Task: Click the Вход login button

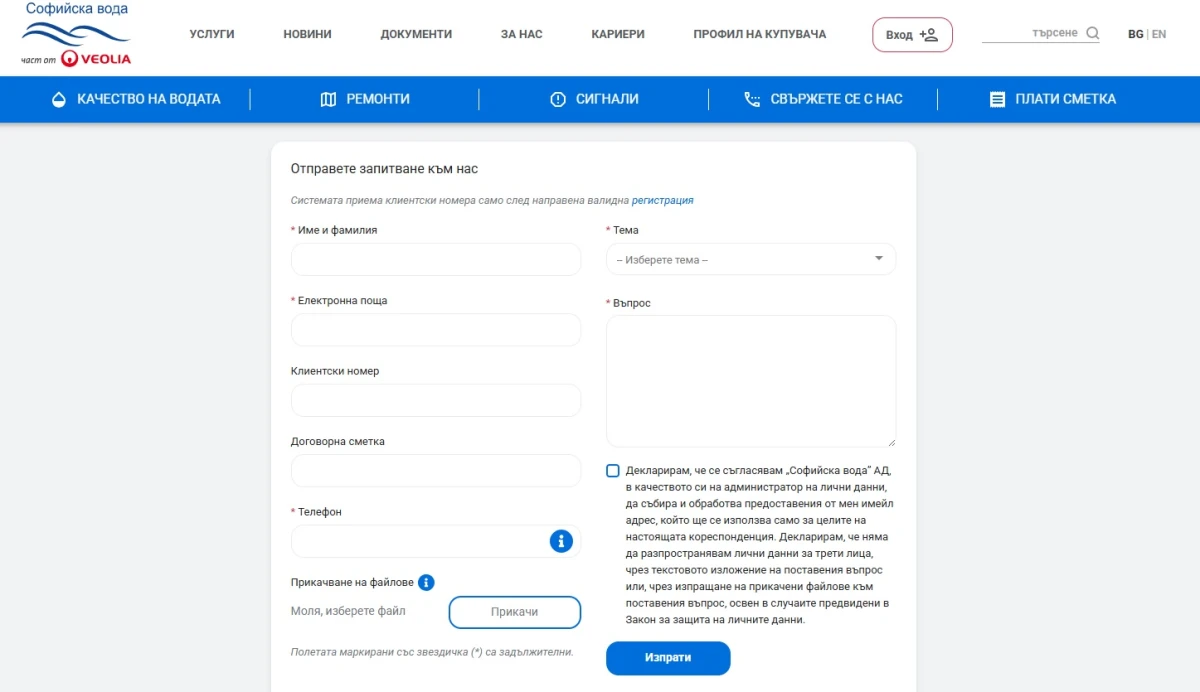Action: (x=912, y=34)
